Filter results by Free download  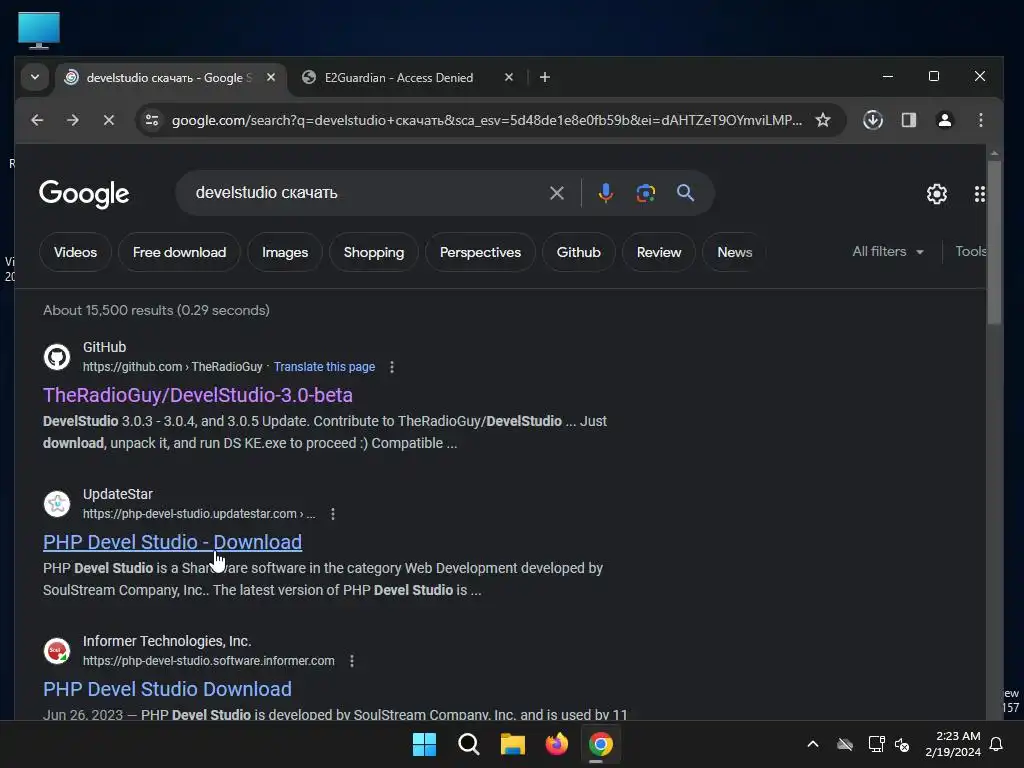(179, 252)
